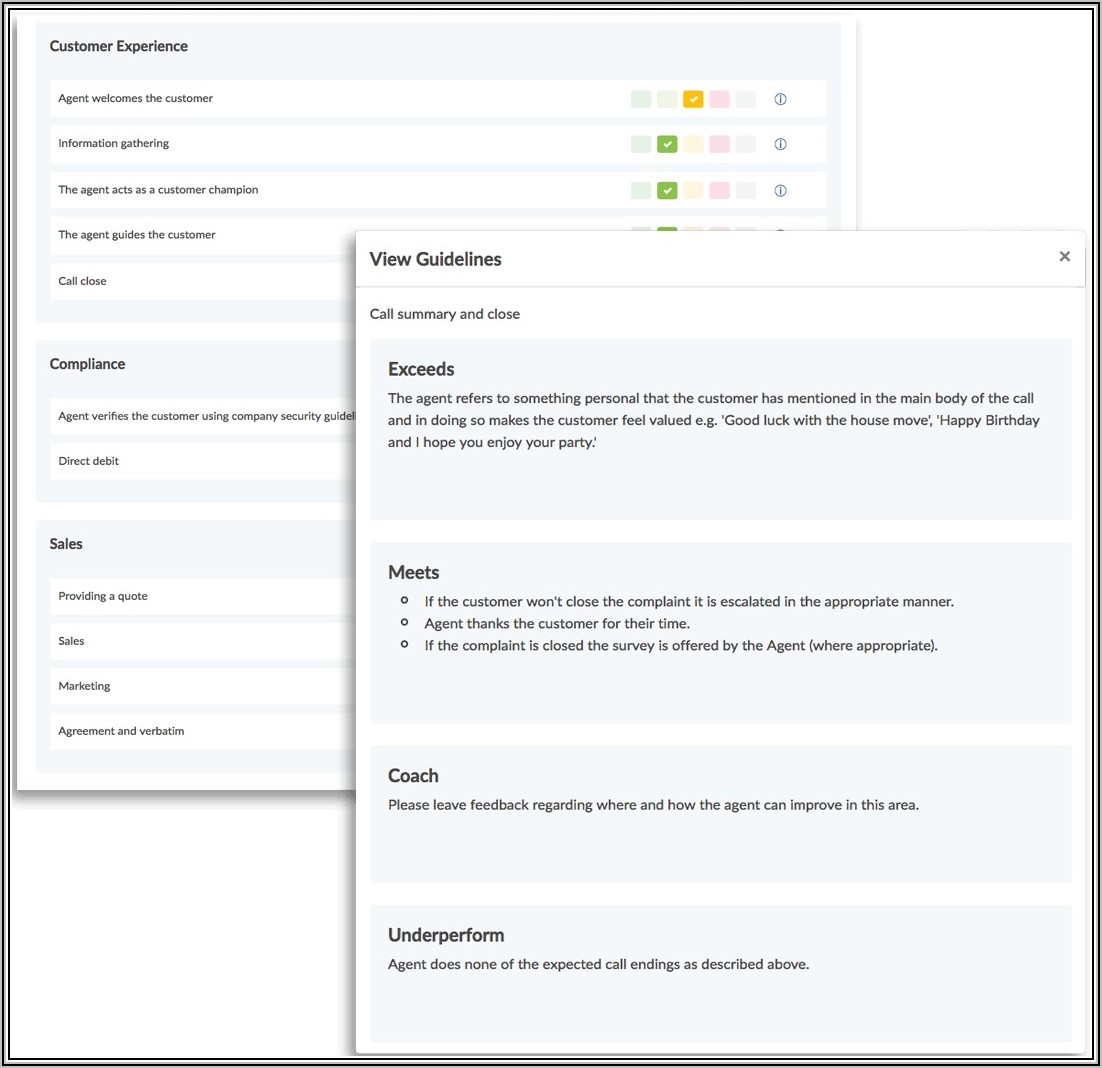The image size is (1102, 1068).
Task: Toggle green checked box in customer champion row
Action: pos(667,190)
